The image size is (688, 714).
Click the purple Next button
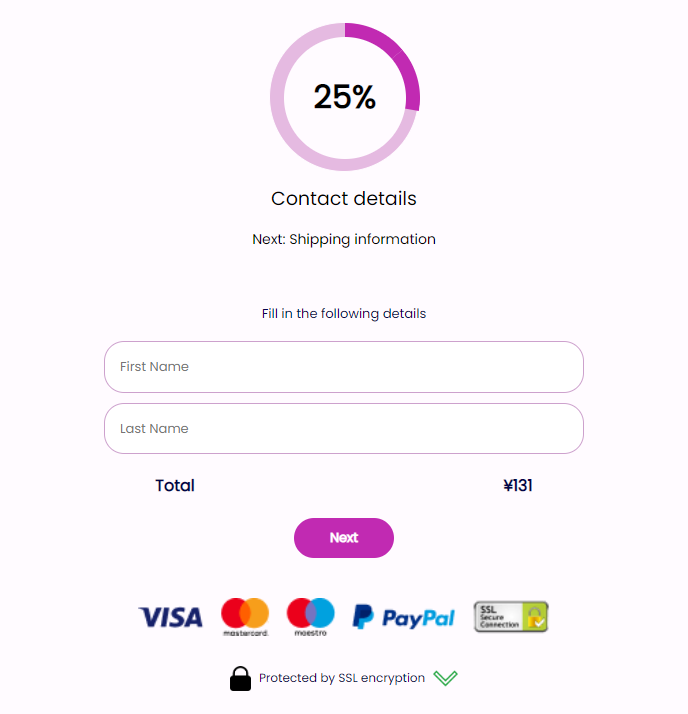point(344,538)
